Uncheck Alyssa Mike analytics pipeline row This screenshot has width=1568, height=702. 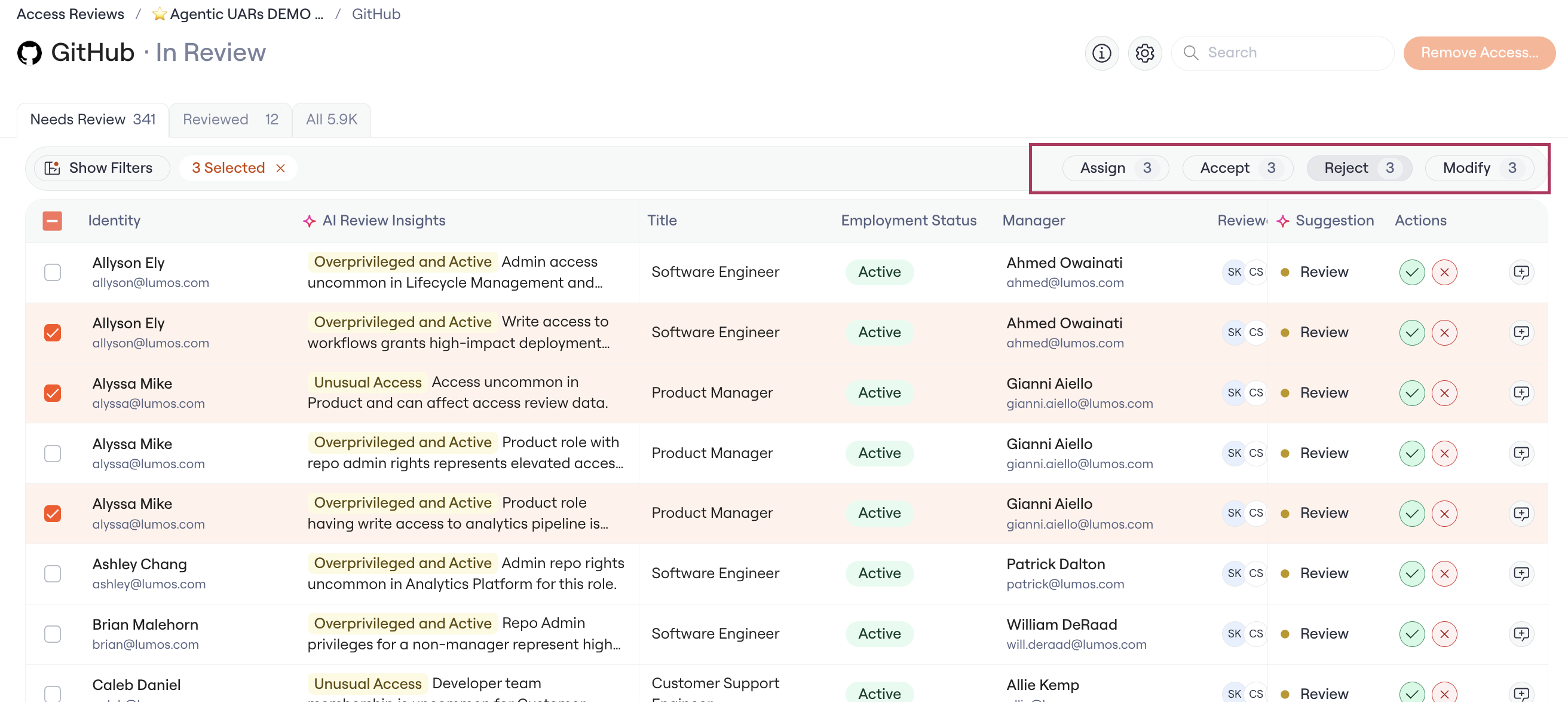53,513
